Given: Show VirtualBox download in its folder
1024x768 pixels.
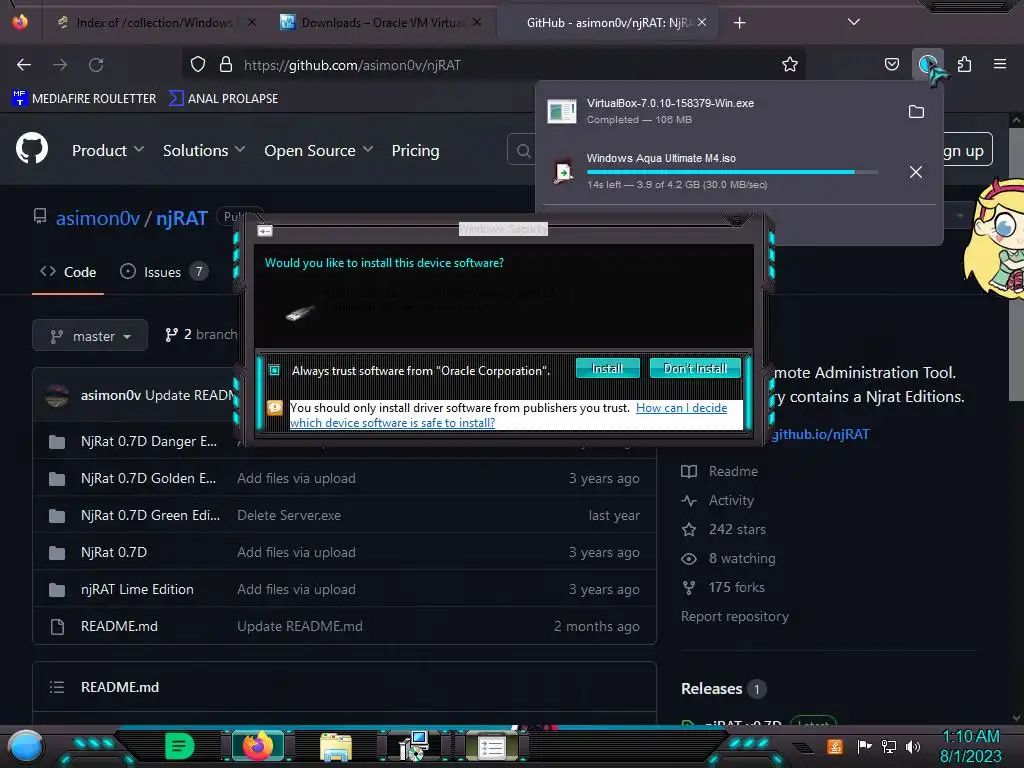Looking at the screenshot, I should point(916,112).
